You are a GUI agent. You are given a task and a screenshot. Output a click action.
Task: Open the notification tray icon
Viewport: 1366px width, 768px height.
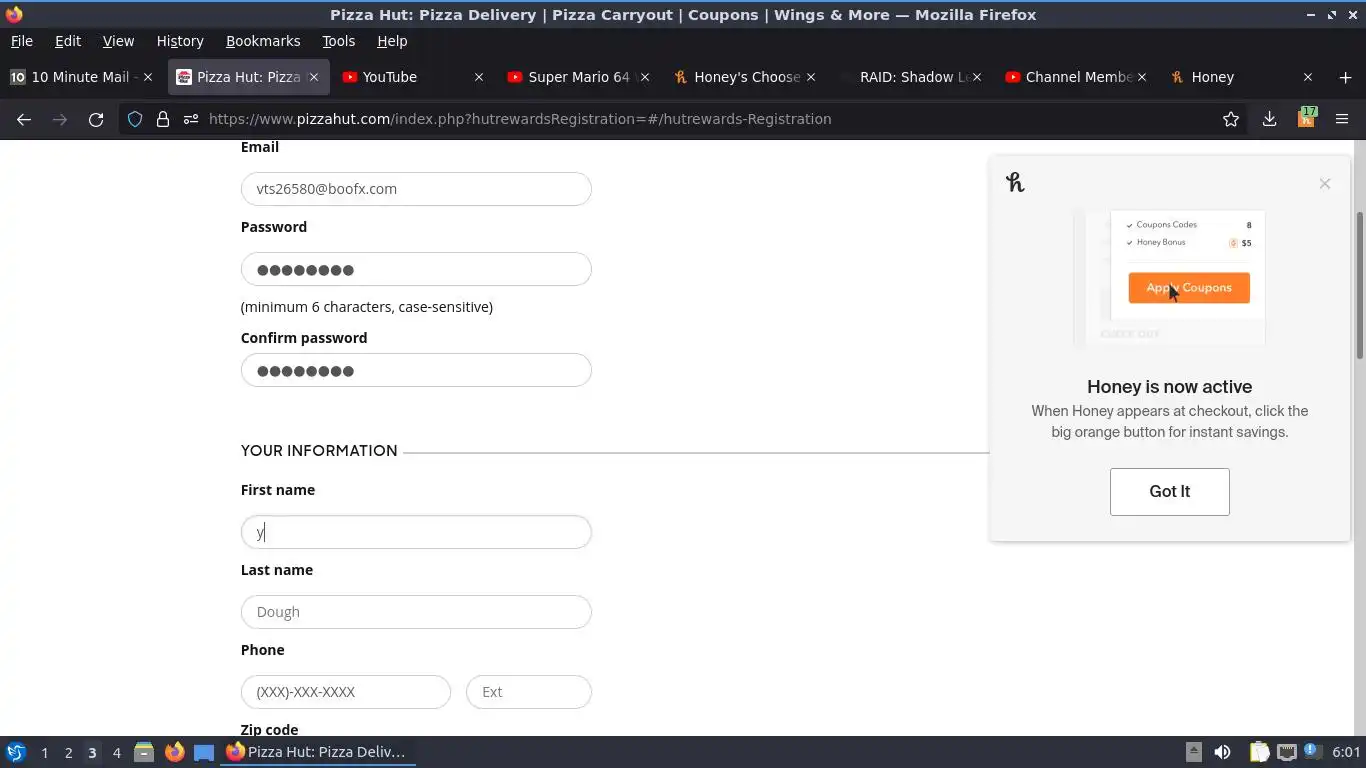[1311, 751]
